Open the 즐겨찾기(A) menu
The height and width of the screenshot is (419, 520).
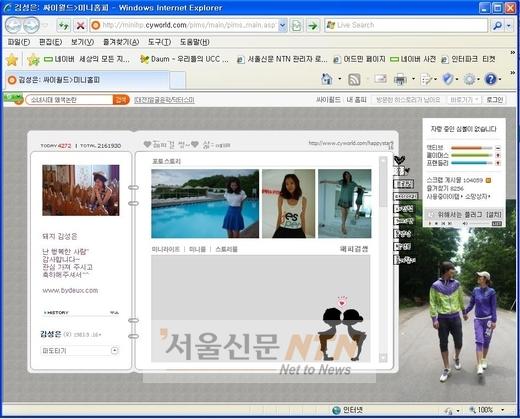tap(121, 42)
